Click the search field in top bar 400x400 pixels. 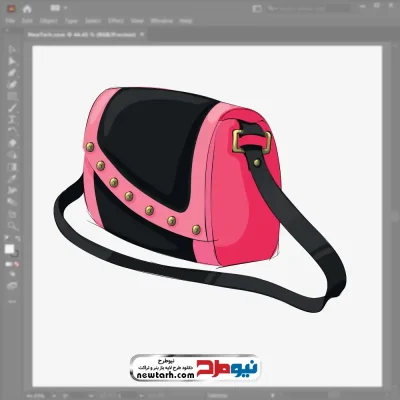coord(308,9)
